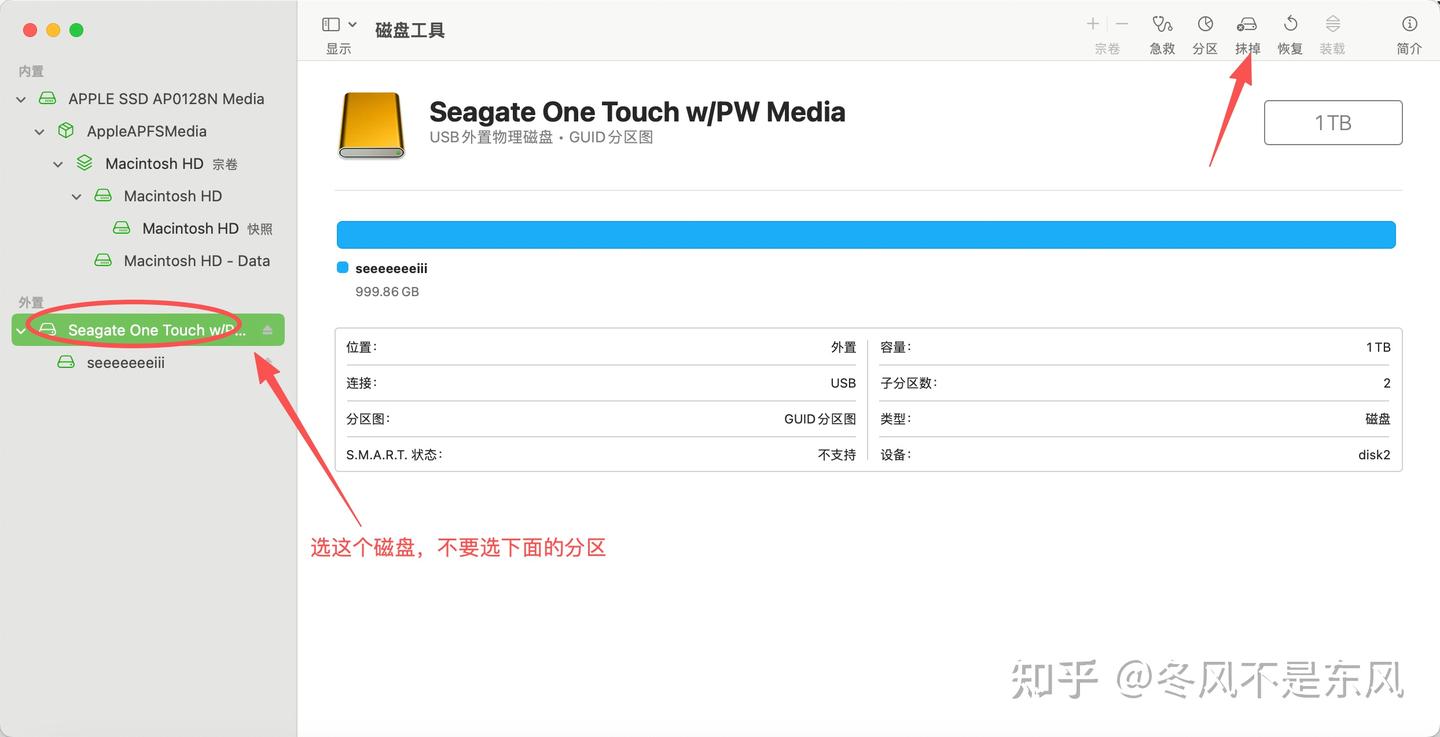The image size is (1440, 737).
Task: Collapse the Macintosh HD 宗卷 volume group
Action: tap(58, 163)
